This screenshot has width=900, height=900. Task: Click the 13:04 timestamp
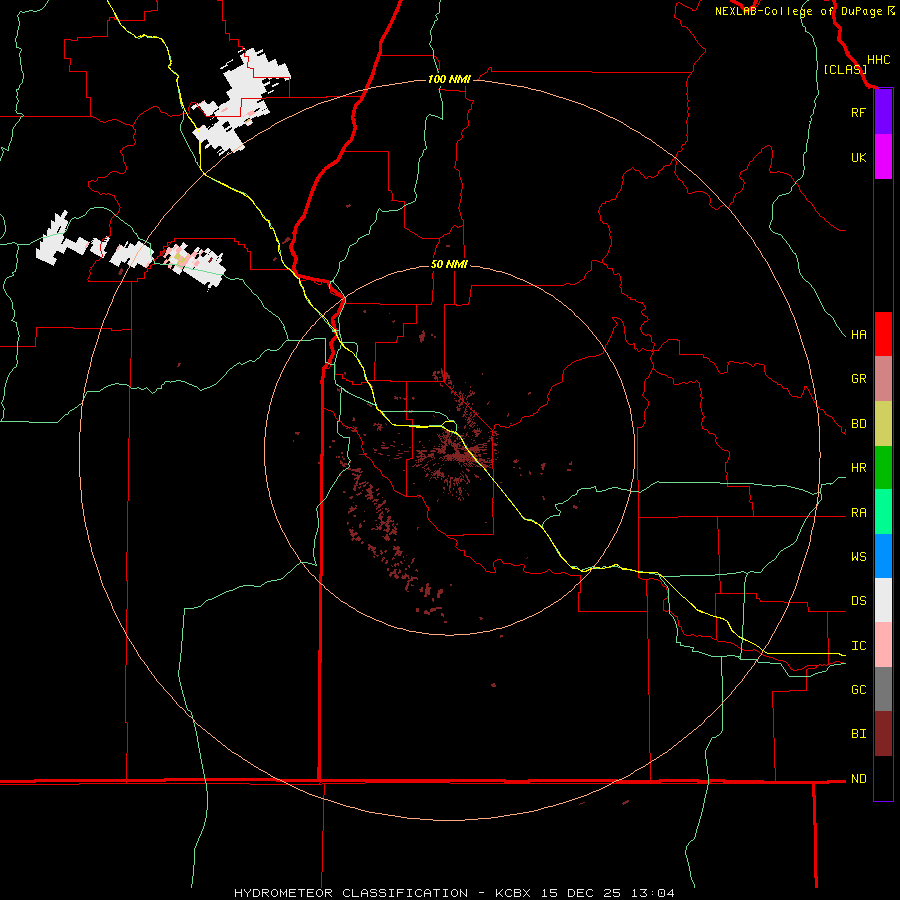point(655,893)
